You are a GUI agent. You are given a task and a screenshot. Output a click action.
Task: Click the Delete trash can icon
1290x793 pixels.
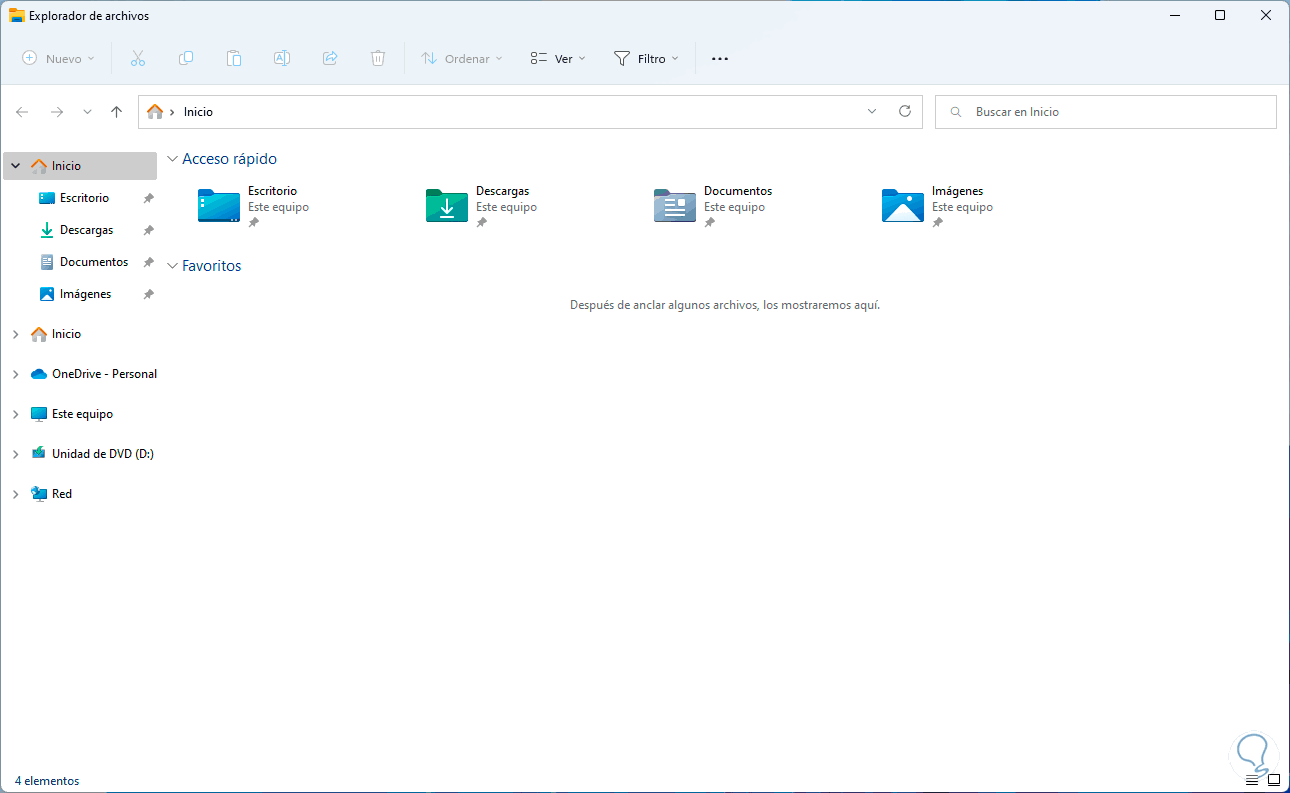(x=378, y=59)
